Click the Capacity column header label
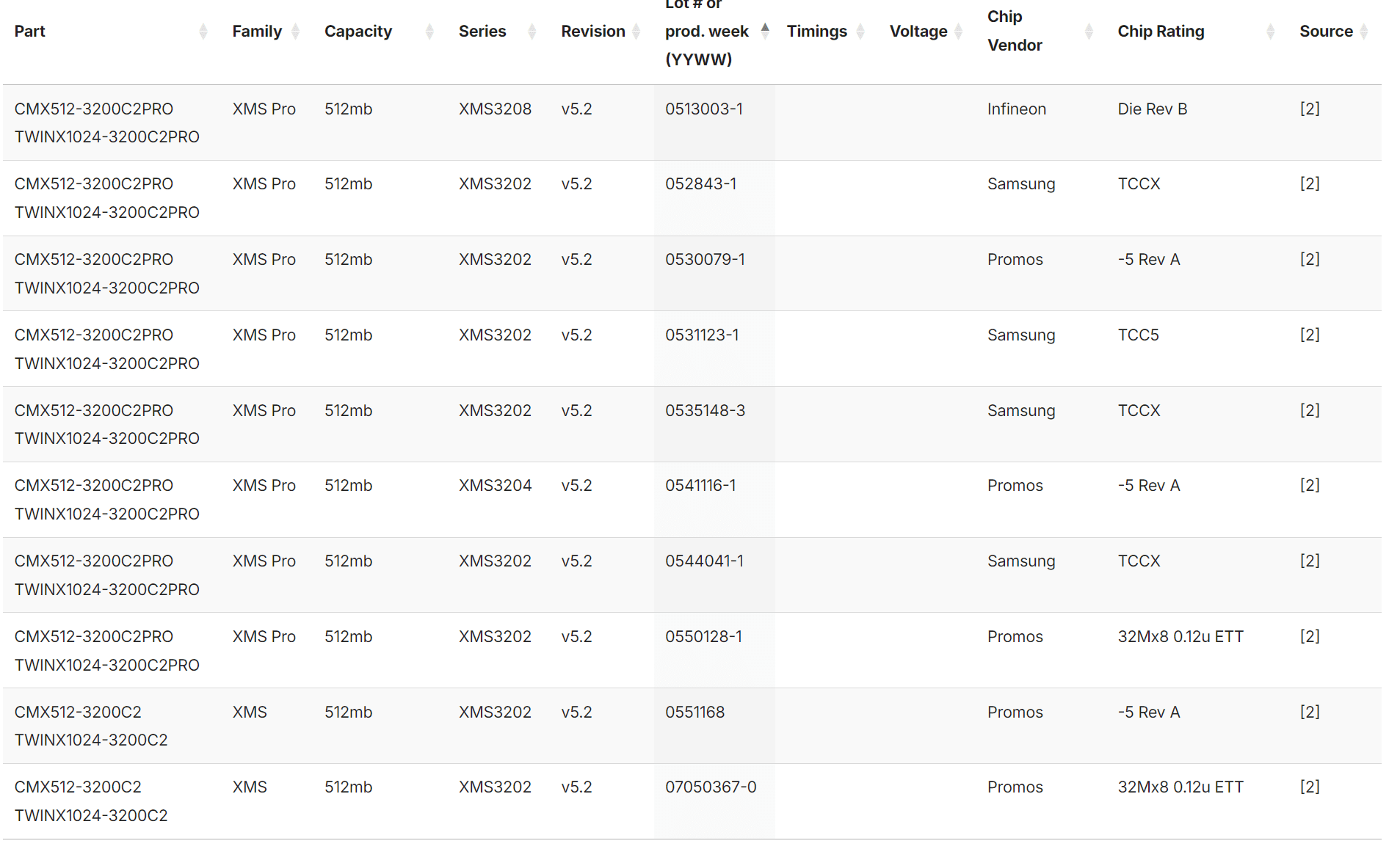1400x849 pixels. [x=358, y=32]
